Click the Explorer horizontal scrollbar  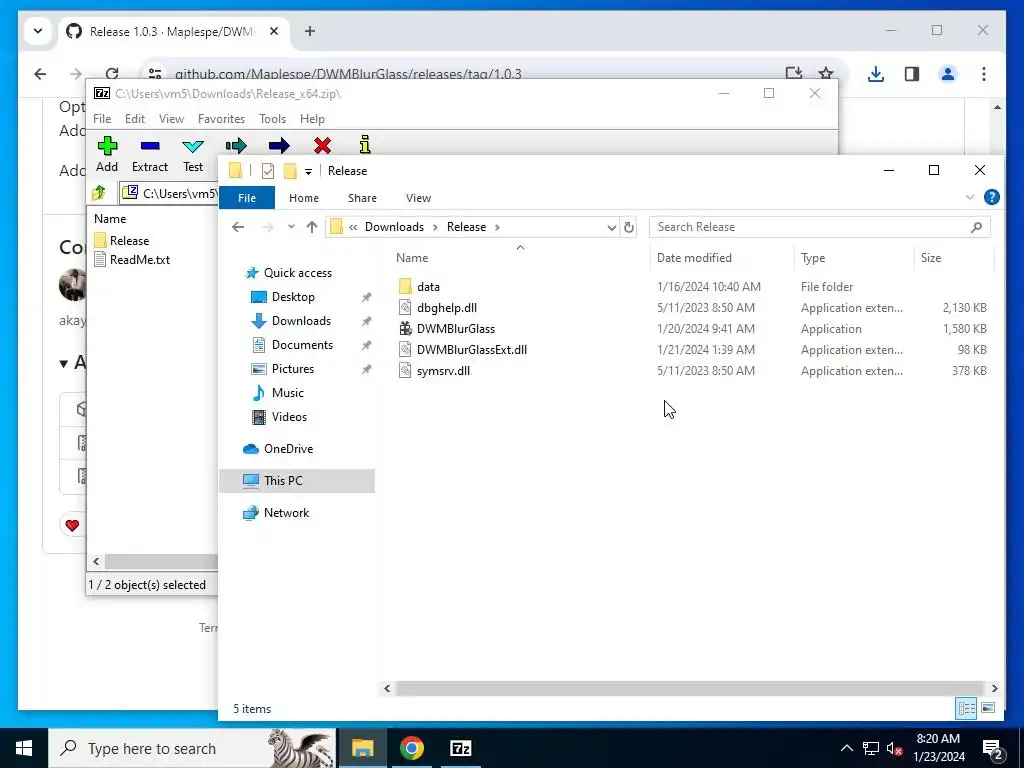tap(690, 688)
